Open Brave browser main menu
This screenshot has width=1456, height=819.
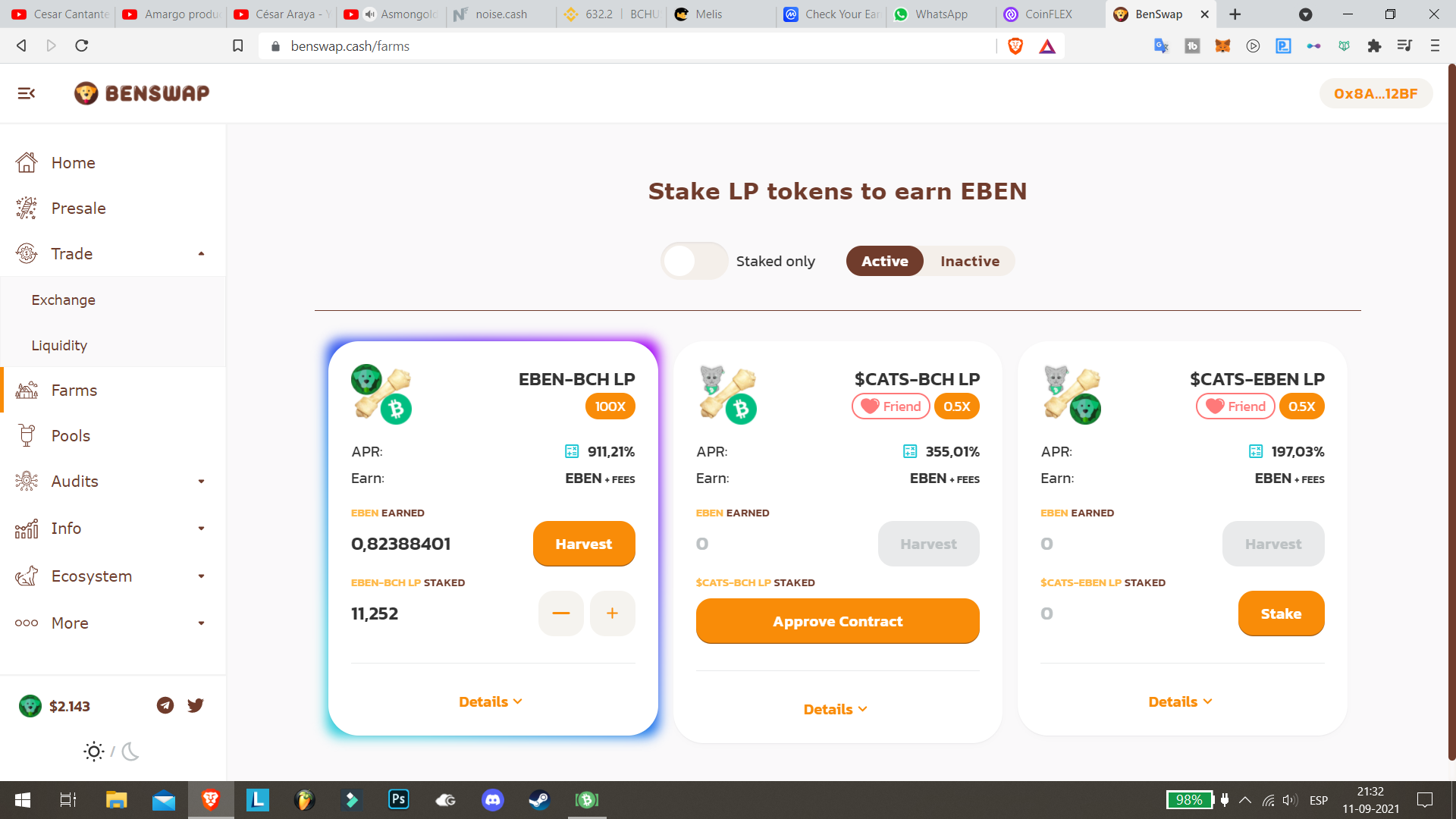click(x=1435, y=46)
